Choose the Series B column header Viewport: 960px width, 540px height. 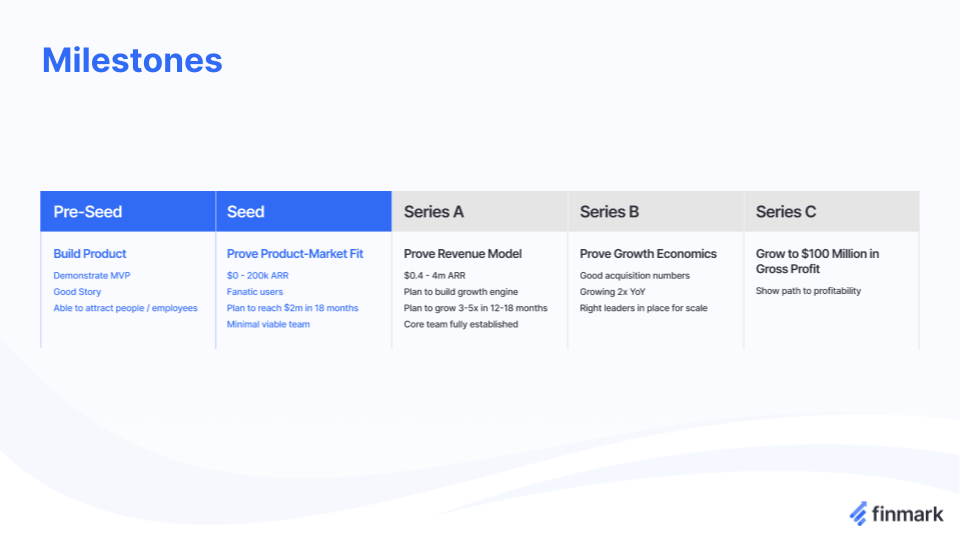[656, 211]
